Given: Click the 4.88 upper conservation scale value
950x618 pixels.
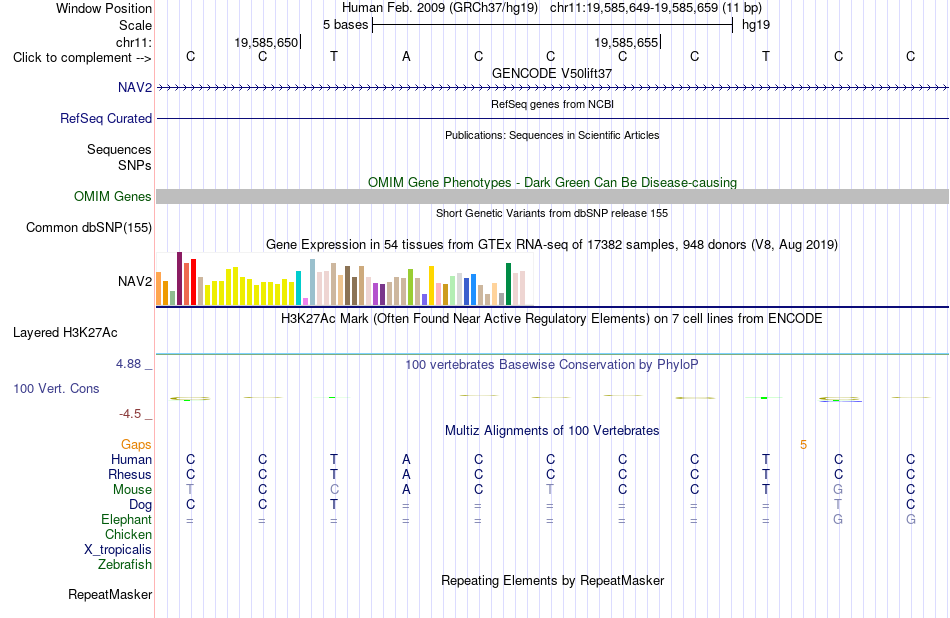Looking at the screenshot, I should (x=128, y=364).
